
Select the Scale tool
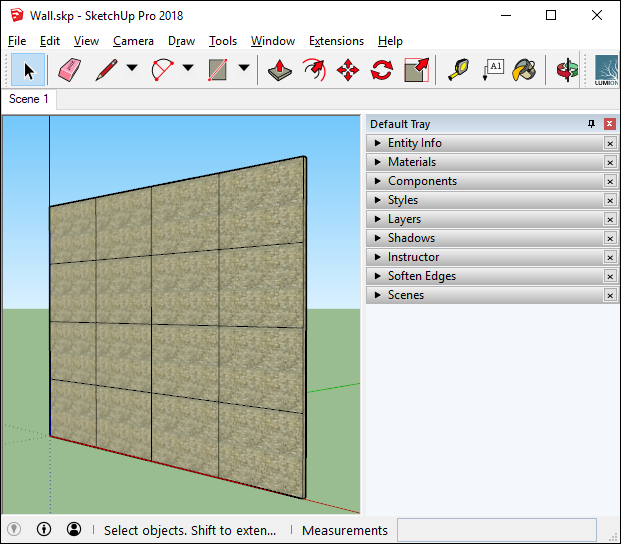pyautogui.click(x=416, y=69)
